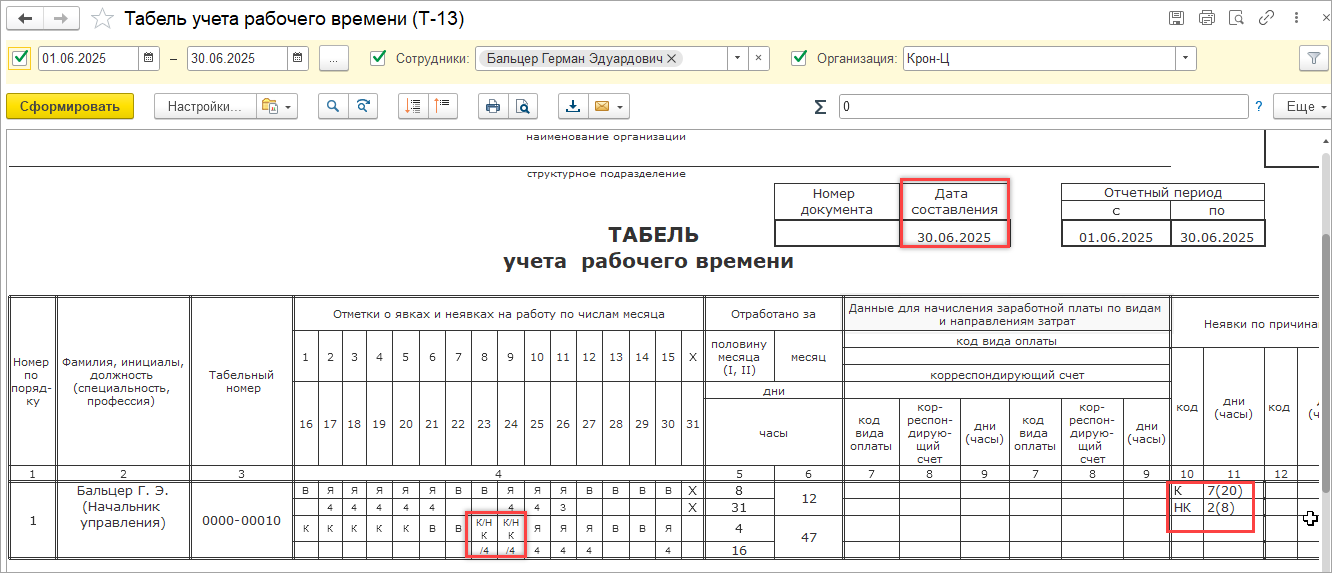
Task: Click the Сформировать button
Action: (70, 106)
